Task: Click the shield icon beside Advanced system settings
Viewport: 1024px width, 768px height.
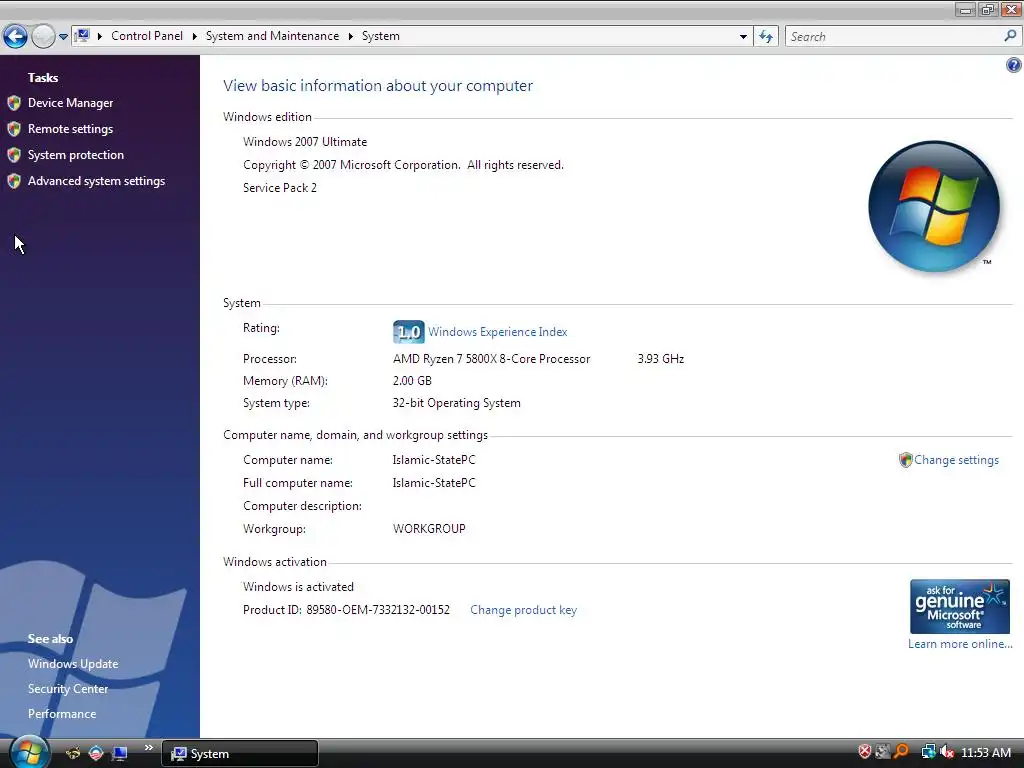Action: pos(14,181)
